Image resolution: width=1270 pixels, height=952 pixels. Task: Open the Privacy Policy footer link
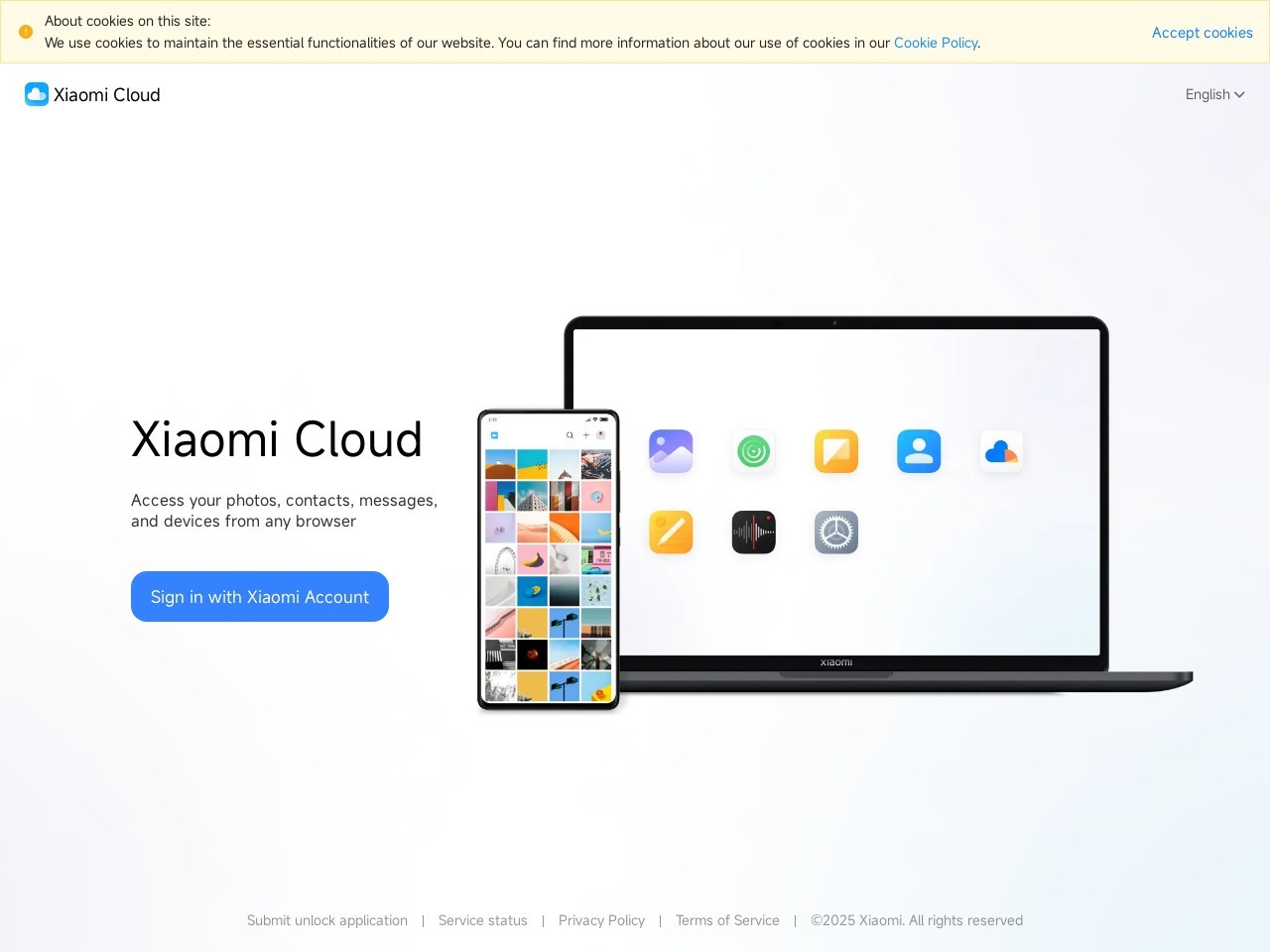(x=601, y=920)
